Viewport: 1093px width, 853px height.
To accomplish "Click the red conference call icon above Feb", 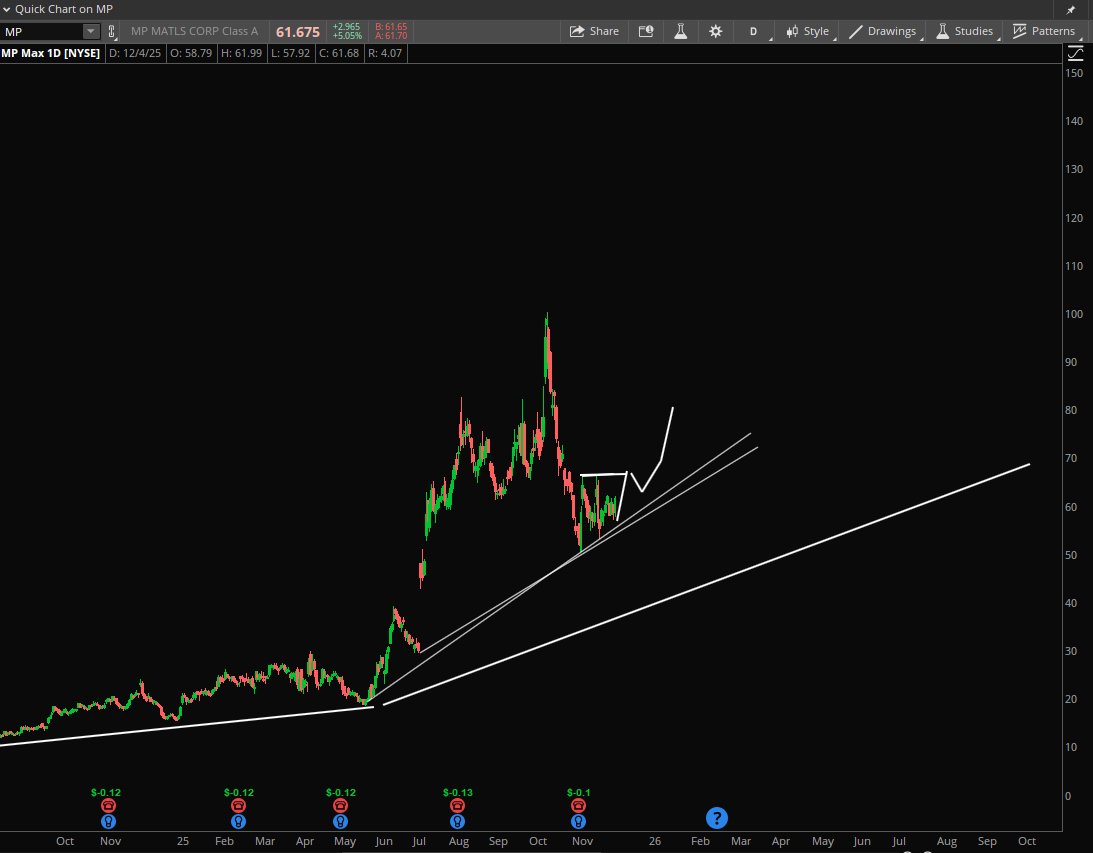I will tap(238, 806).
